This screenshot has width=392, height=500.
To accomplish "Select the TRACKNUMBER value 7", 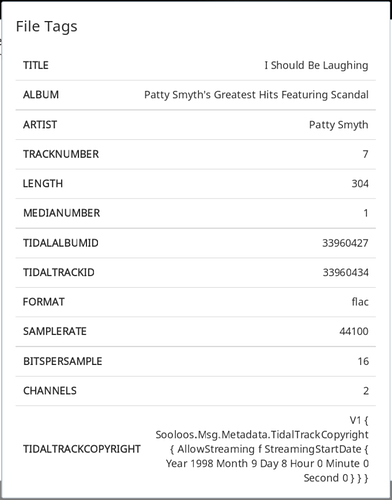I will [x=366, y=154].
